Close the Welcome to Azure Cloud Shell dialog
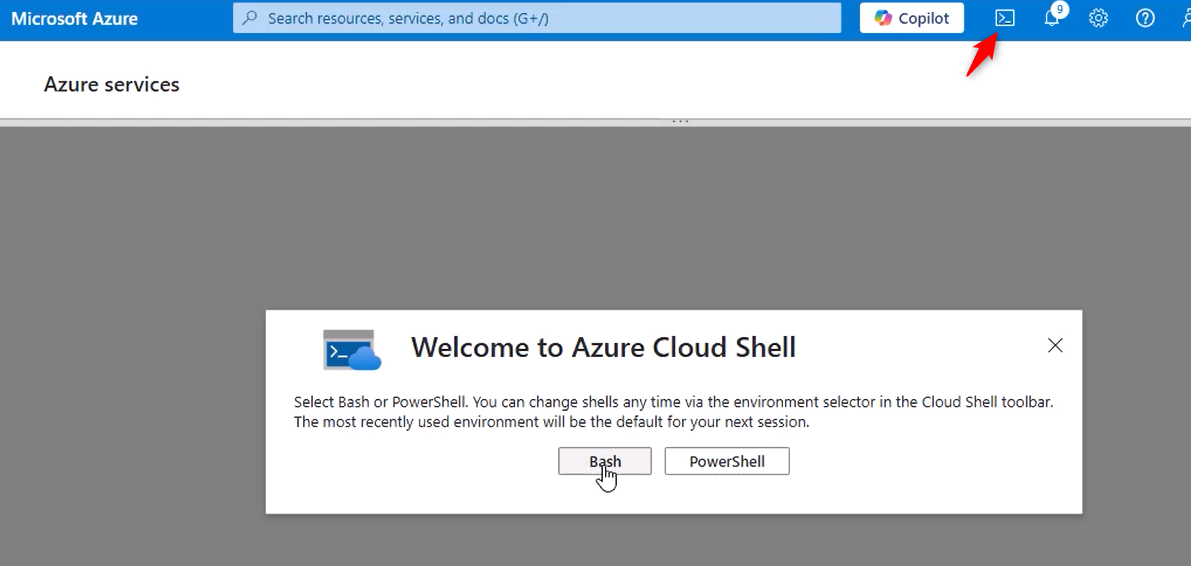This screenshot has height=566, width=1191. [x=1055, y=346]
